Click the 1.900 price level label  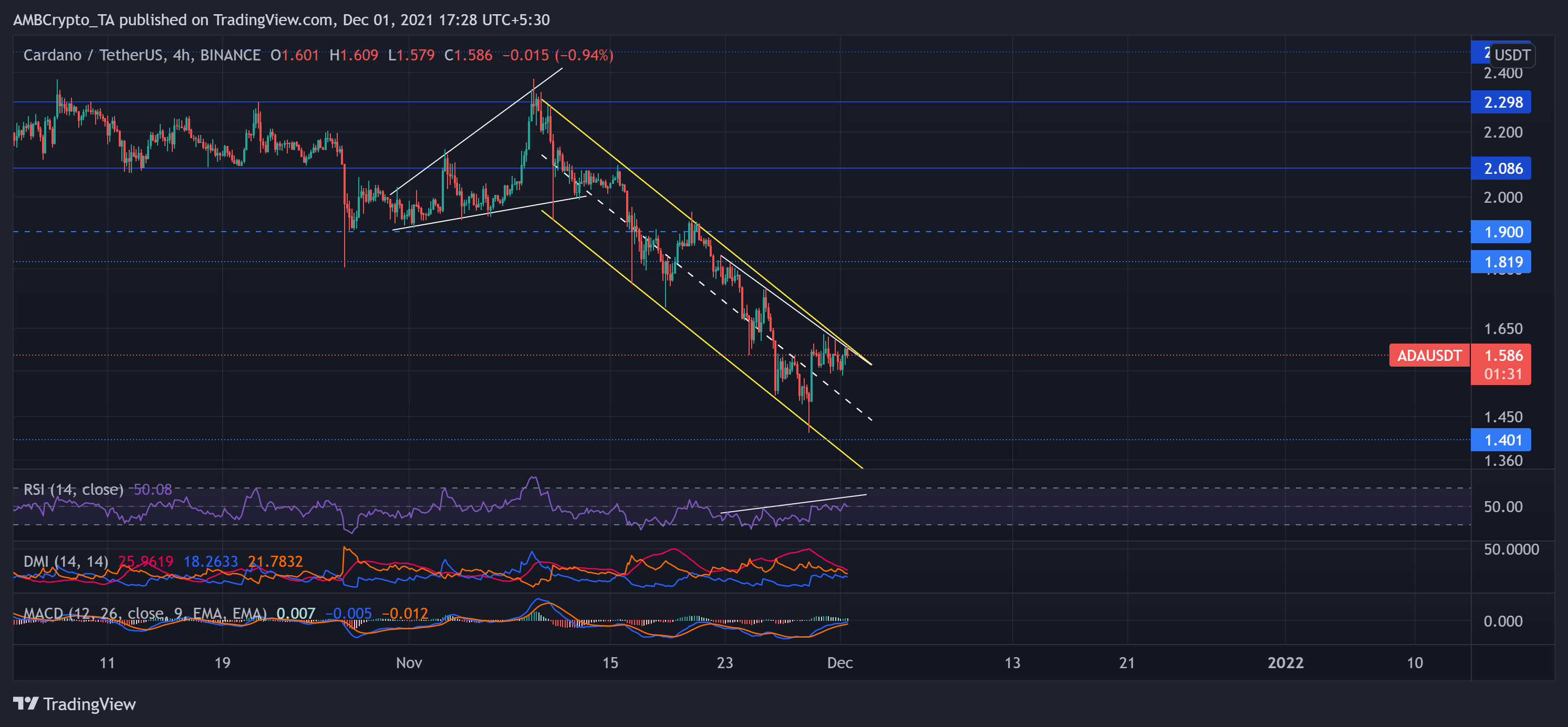coord(1500,232)
